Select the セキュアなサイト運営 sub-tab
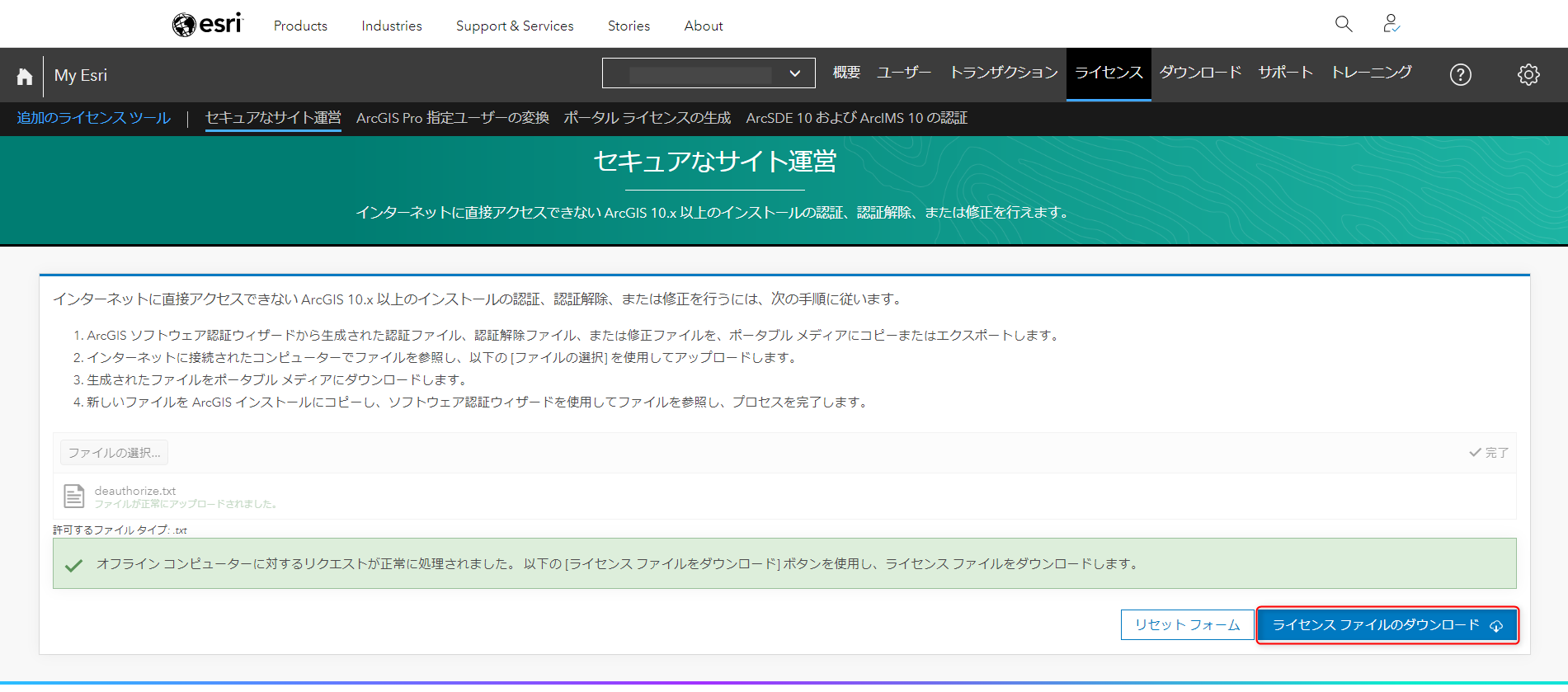This screenshot has width=1568, height=692. 273,118
